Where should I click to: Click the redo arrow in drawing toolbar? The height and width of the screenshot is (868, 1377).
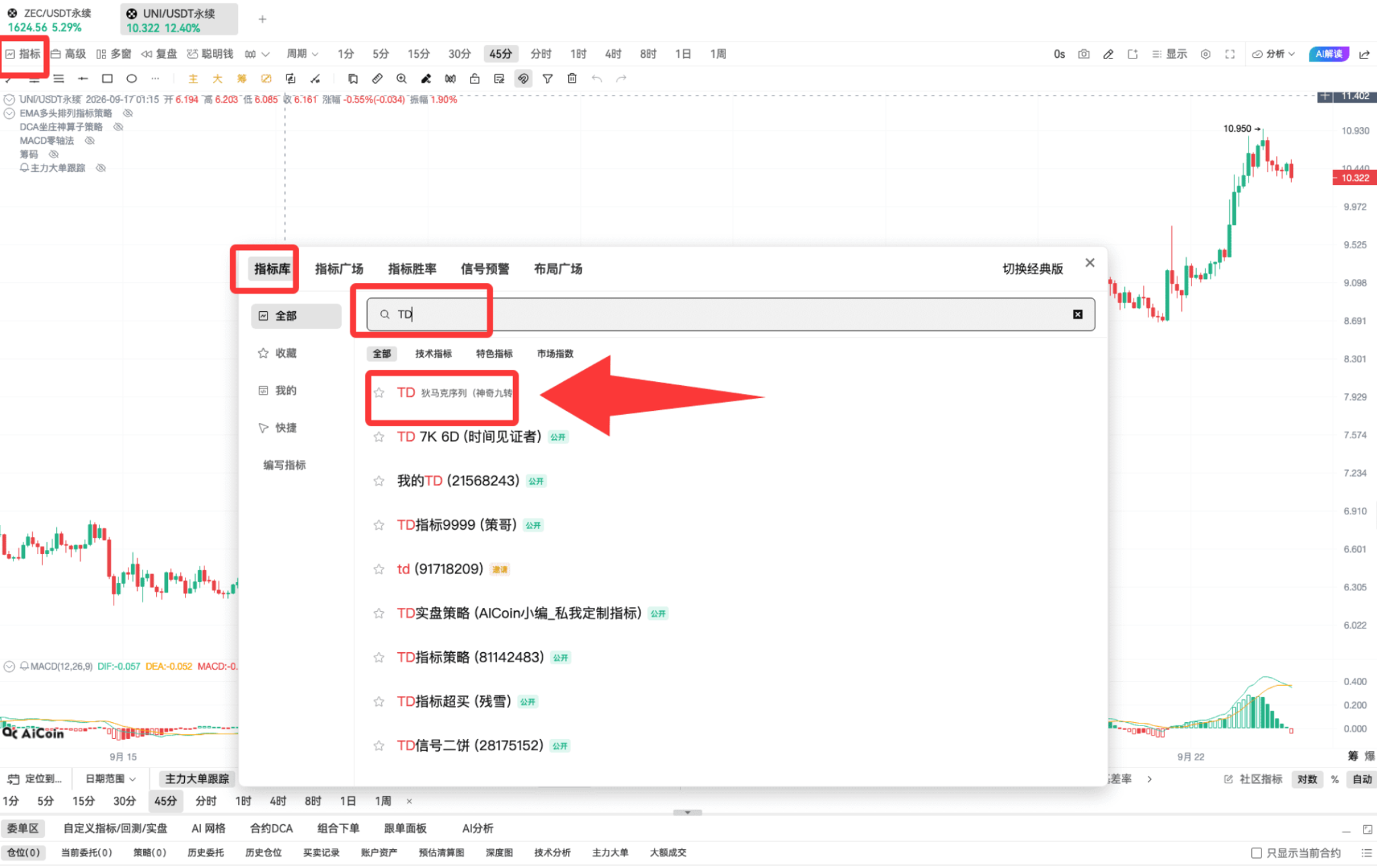[621, 79]
